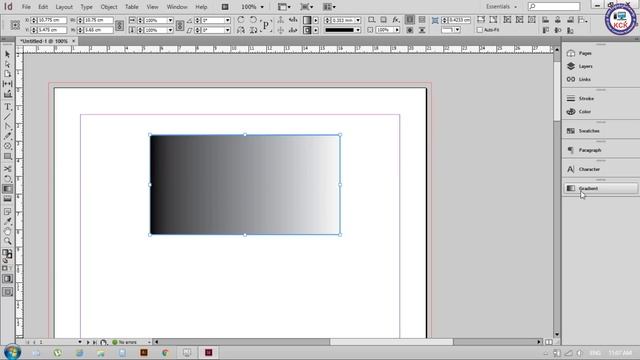The width and height of the screenshot is (640, 360).
Task: Select the Pen tool
Action: tap(7, 126)
